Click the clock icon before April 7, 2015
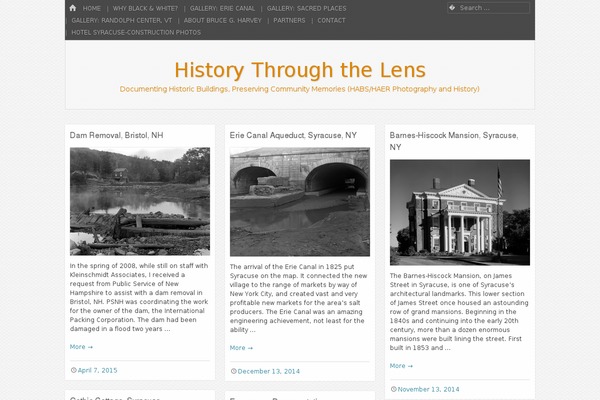This screenshot has height=400, width=600. click(x=73, y=370)
